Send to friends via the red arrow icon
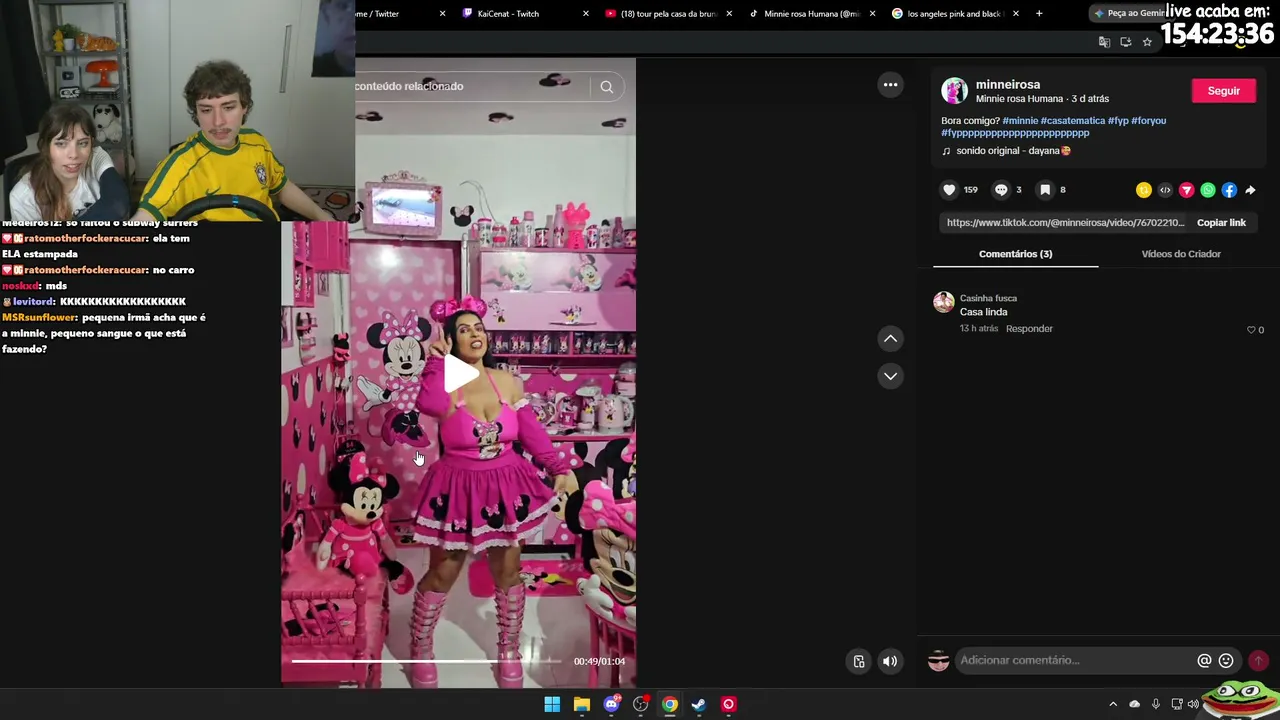This screenshot has width=1280, height=720. [x=1187, y=190]
